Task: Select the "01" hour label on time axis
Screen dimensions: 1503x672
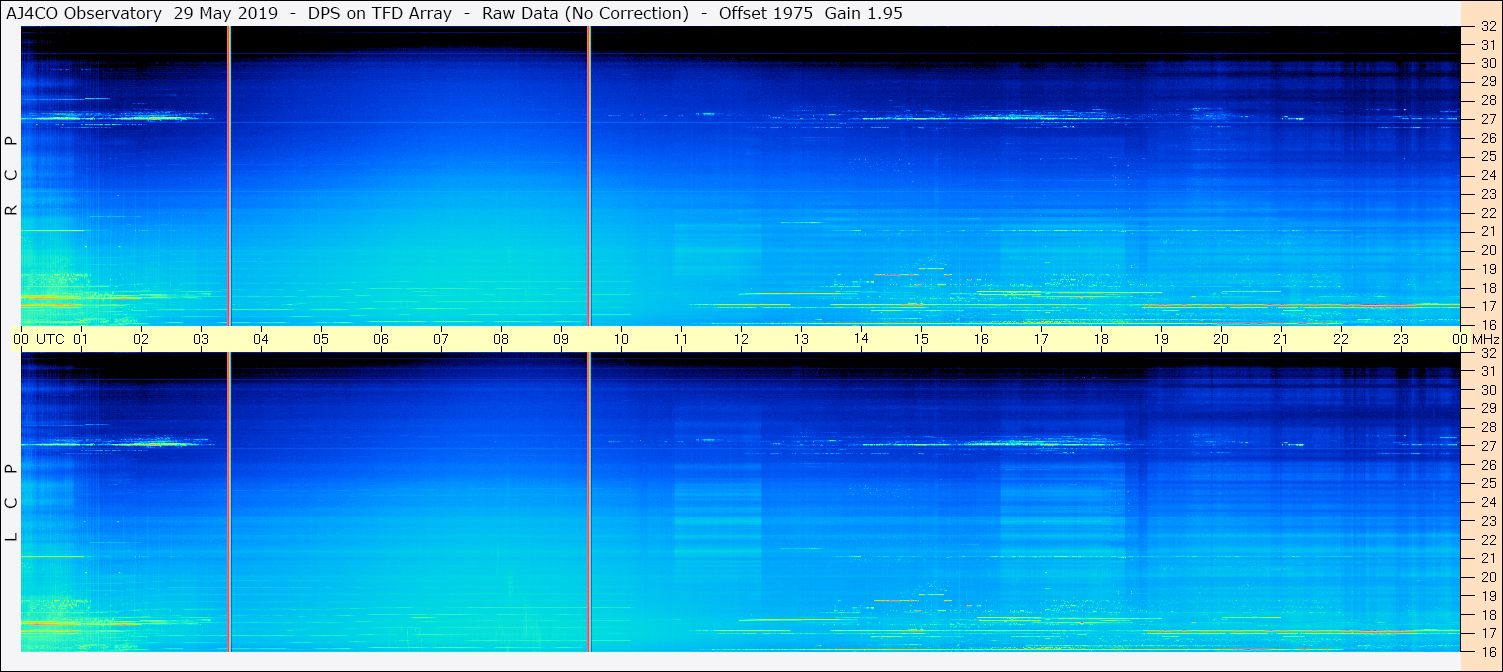Action: tap(81, 339)
